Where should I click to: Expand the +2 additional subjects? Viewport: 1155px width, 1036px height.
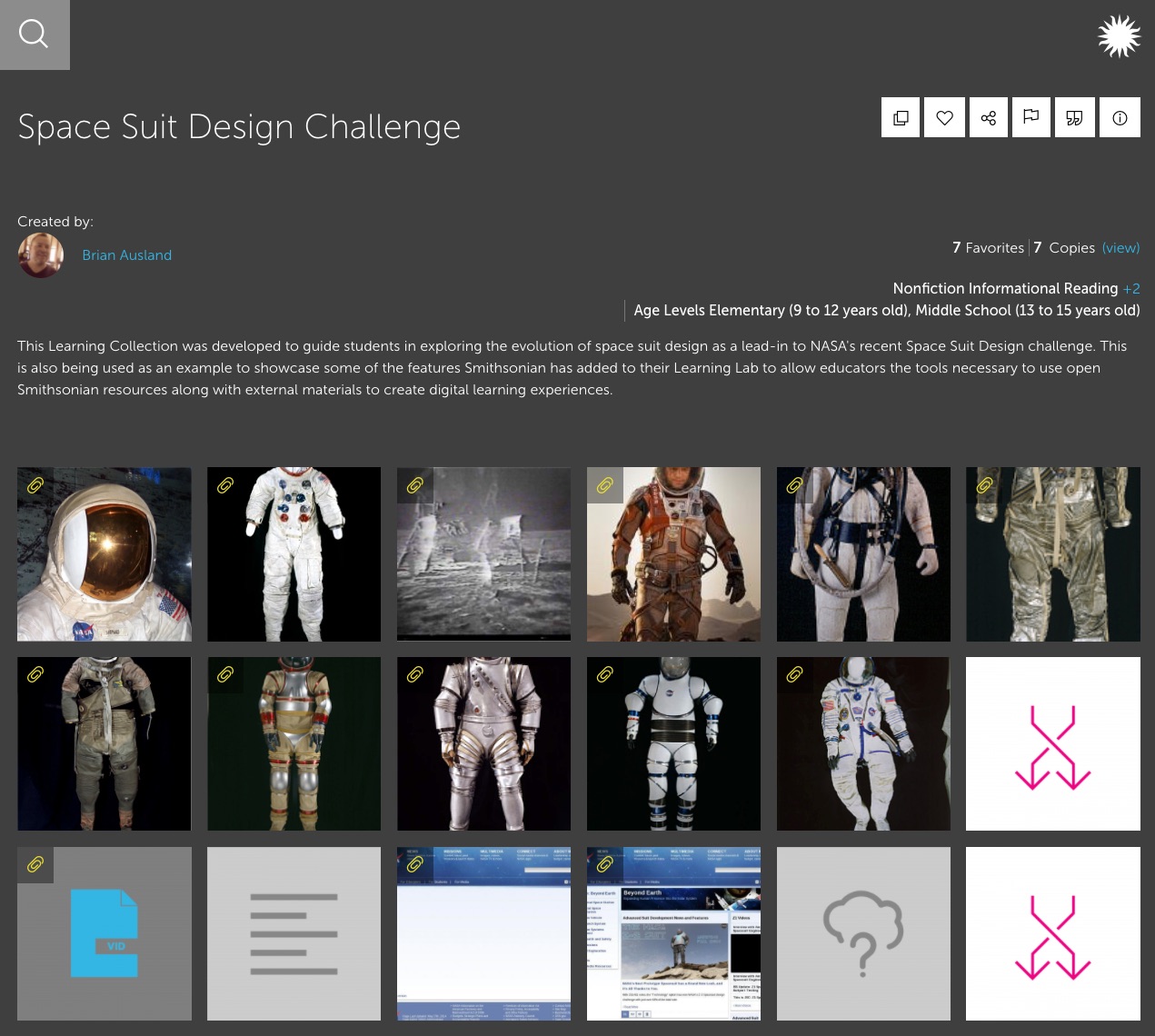1131,288
